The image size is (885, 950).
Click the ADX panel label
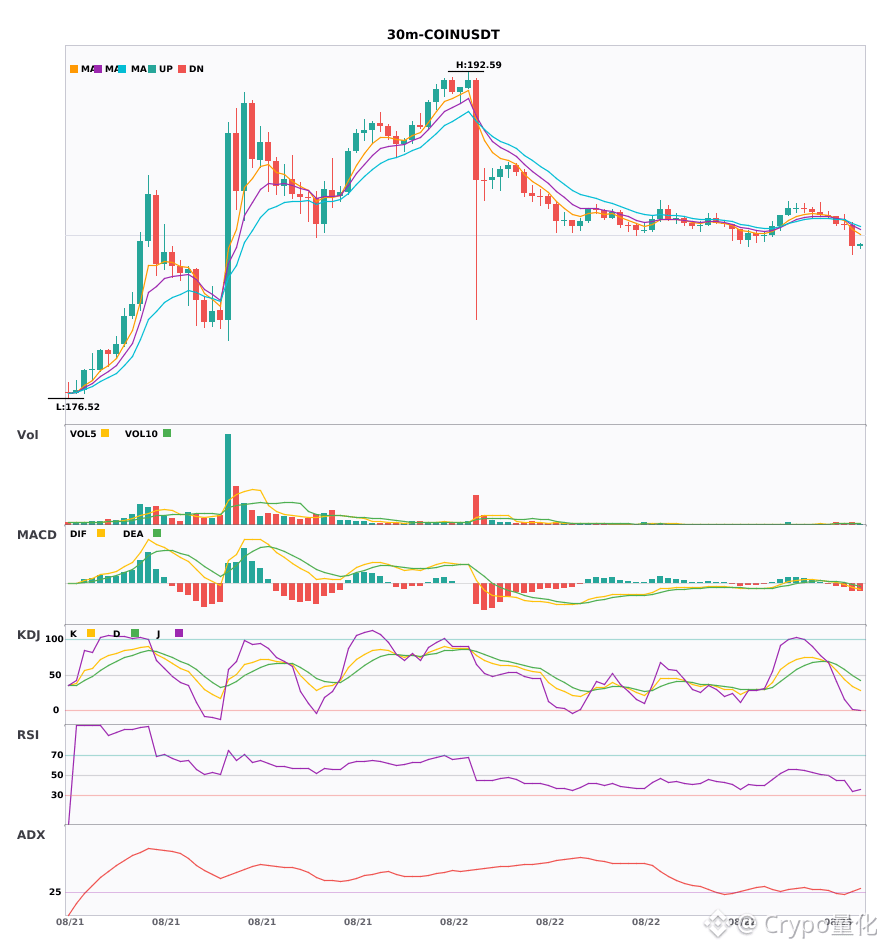(x=31, y=835)
